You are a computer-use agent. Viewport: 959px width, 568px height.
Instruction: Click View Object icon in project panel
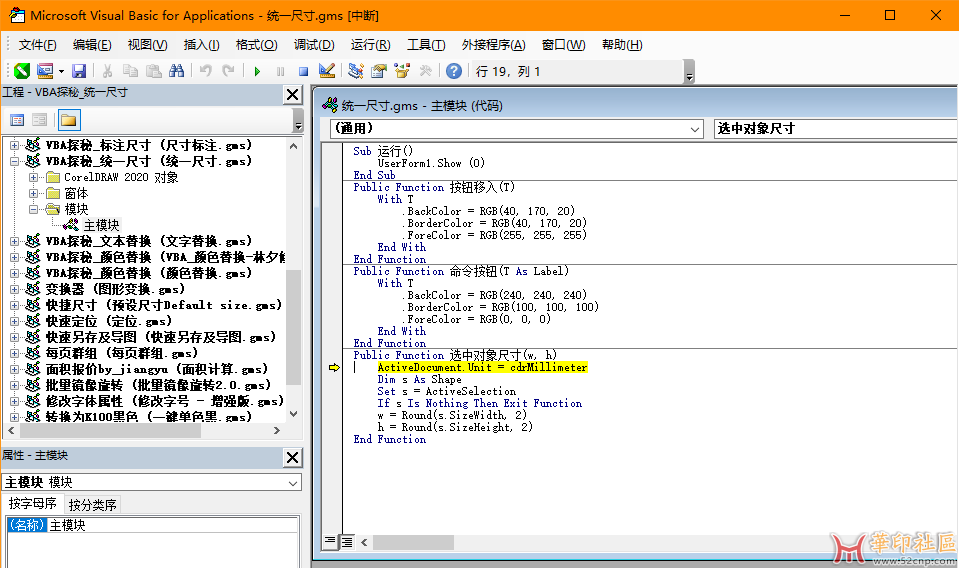pos(40,120)
